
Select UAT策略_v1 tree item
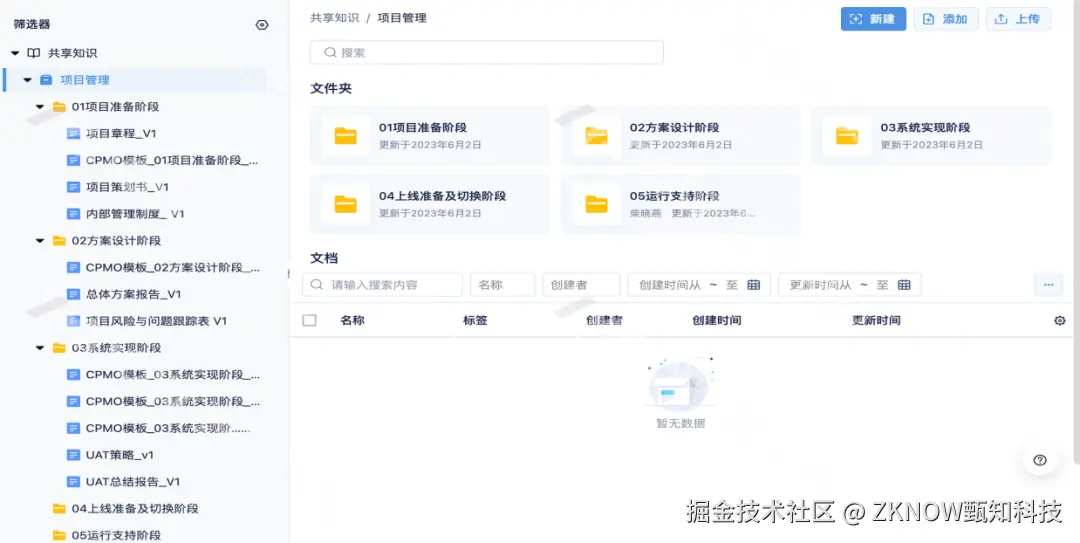(x=120, y=455)
